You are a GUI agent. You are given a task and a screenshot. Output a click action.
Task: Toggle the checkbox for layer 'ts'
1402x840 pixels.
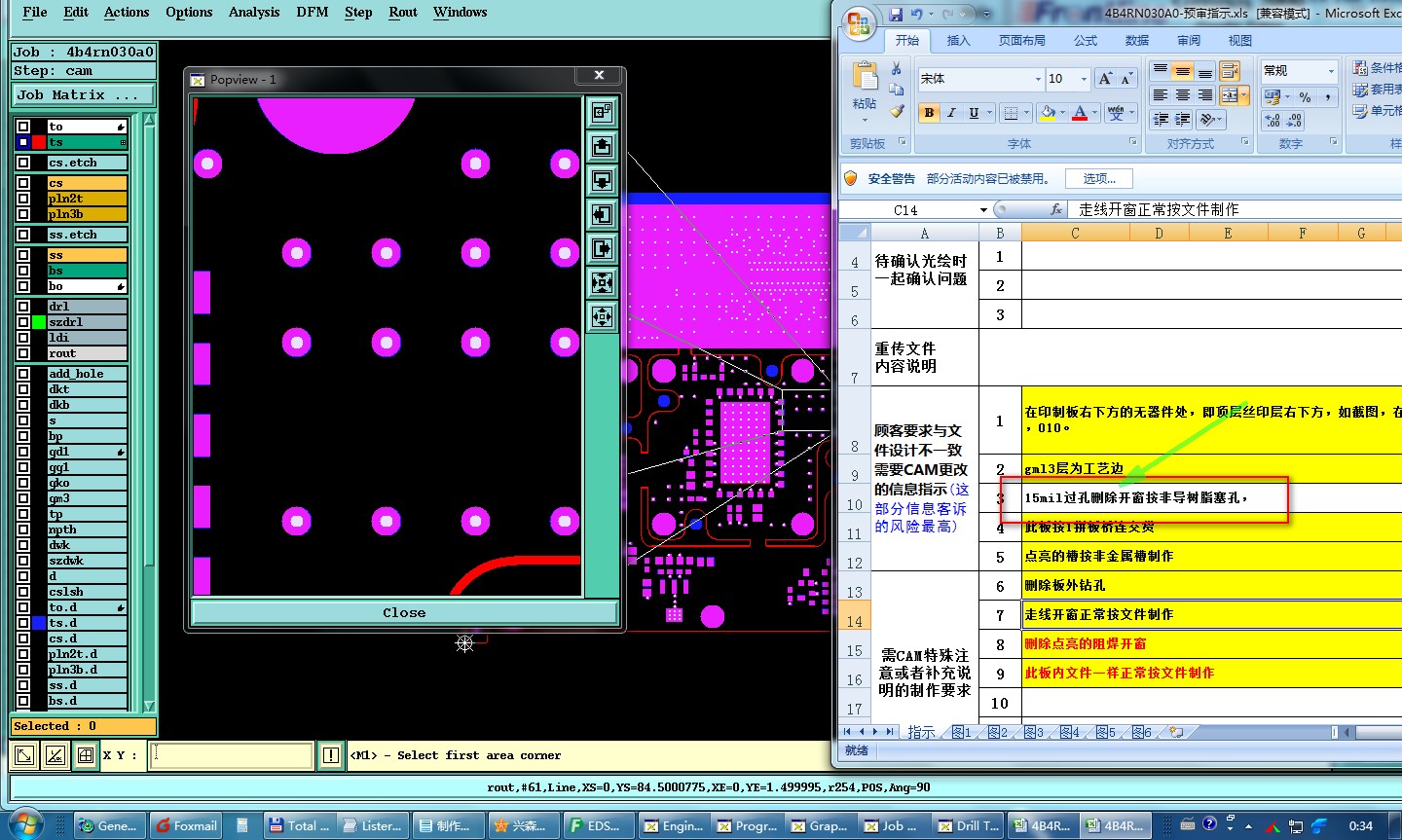pyautogui.click(x=23, y=142)
